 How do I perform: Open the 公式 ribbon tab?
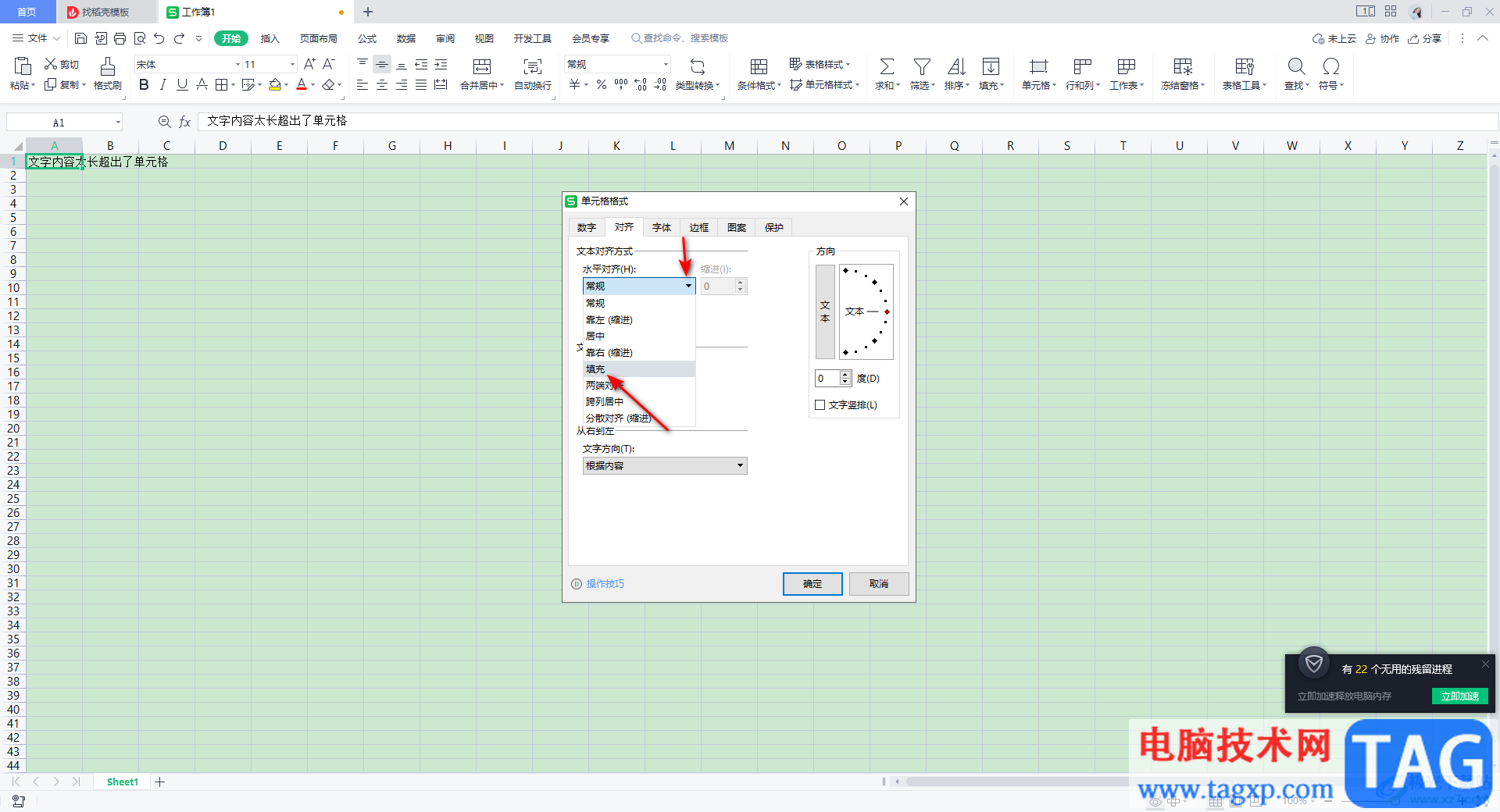pos(367,38)
